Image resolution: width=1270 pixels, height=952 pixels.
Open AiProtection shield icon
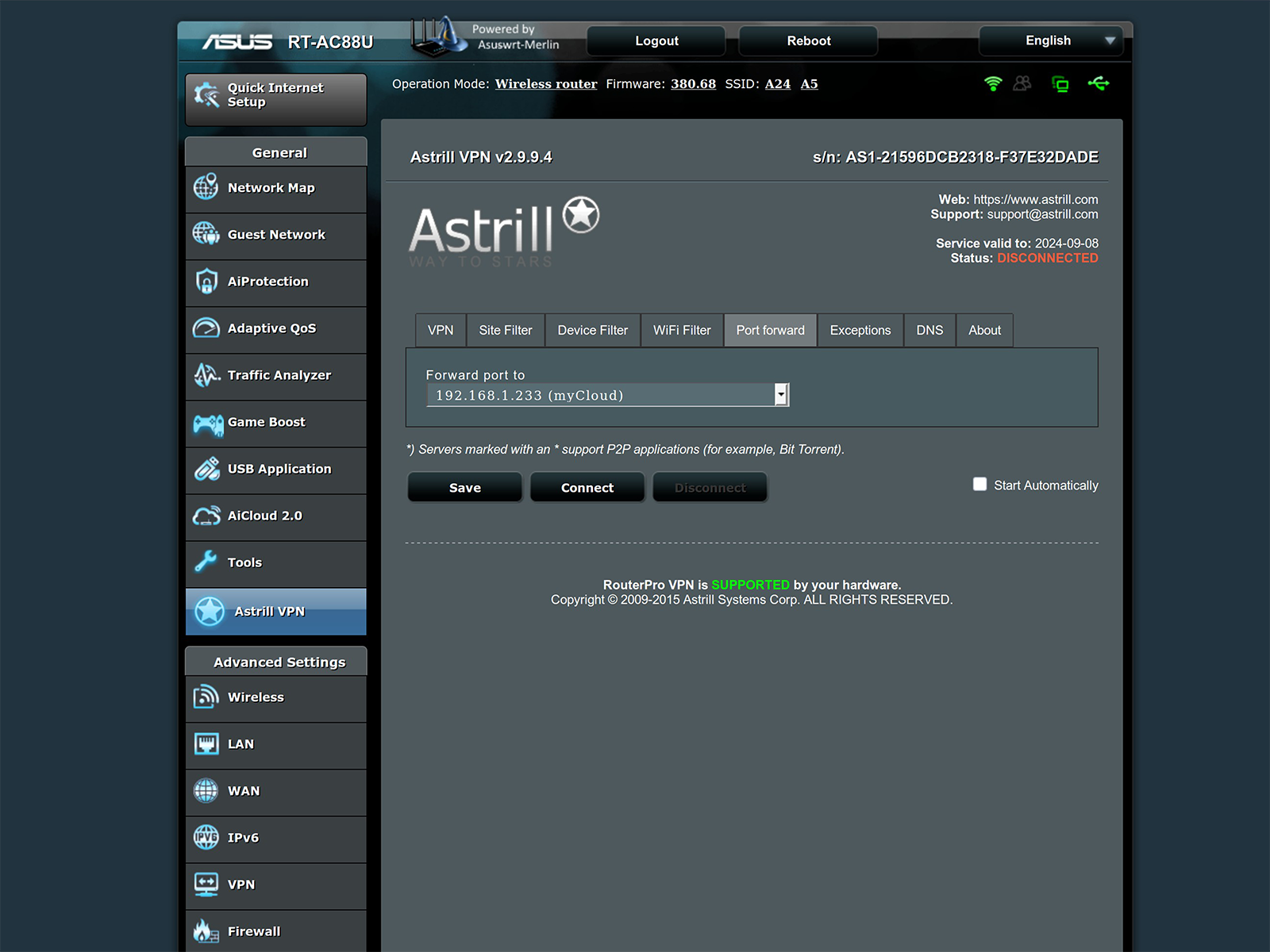(206, 281)
